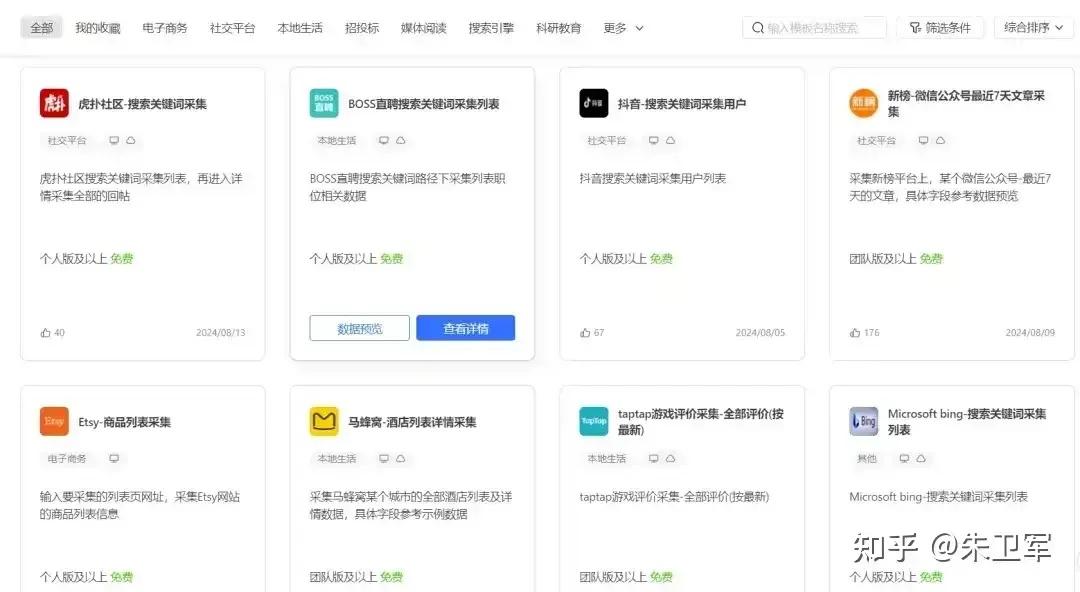Click the blue 查看详情 button
Screen dimensions: 1080x592
[x=466, y=328]
